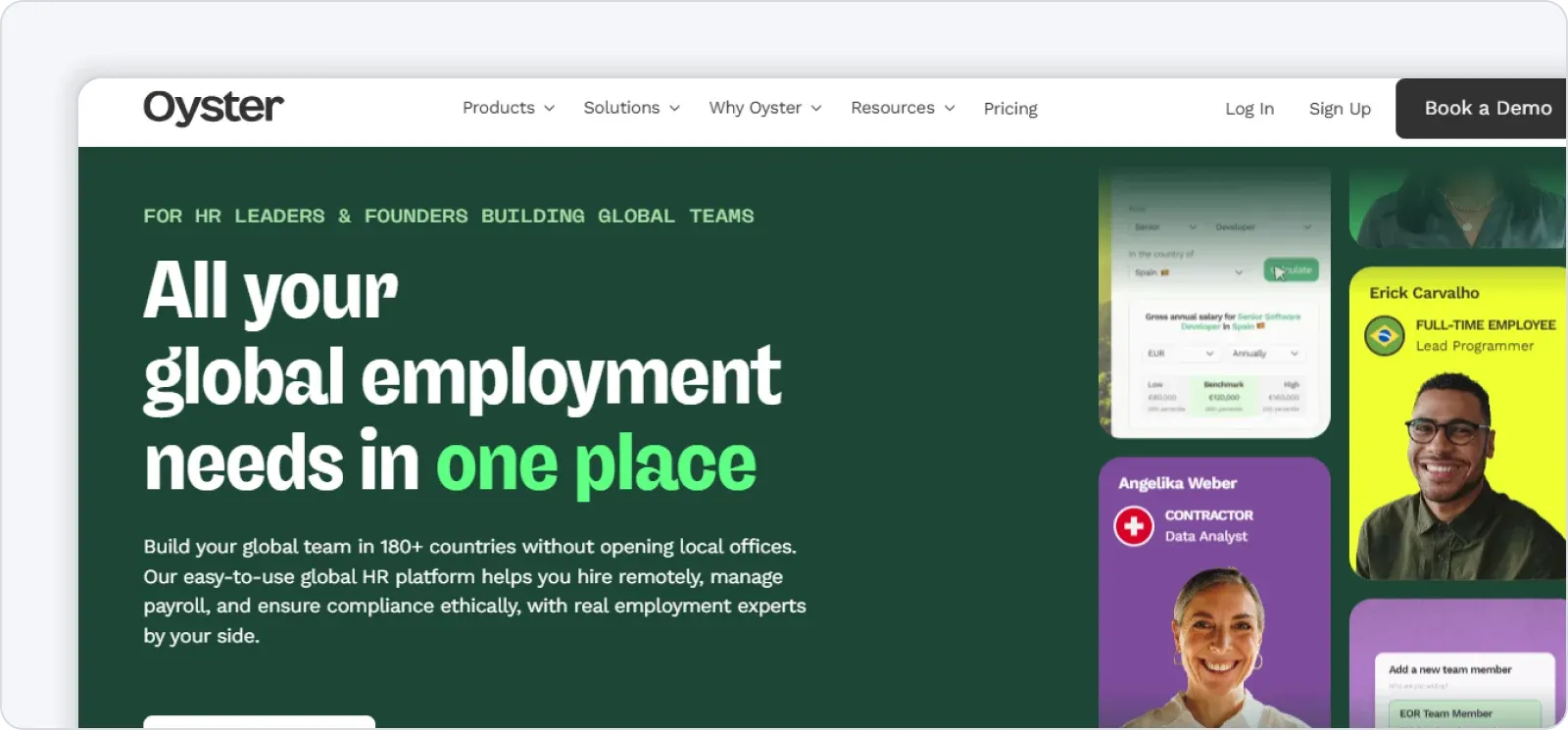
Task: Click the 'Angelika Weber' name text
Action: tap(1177, 483)
